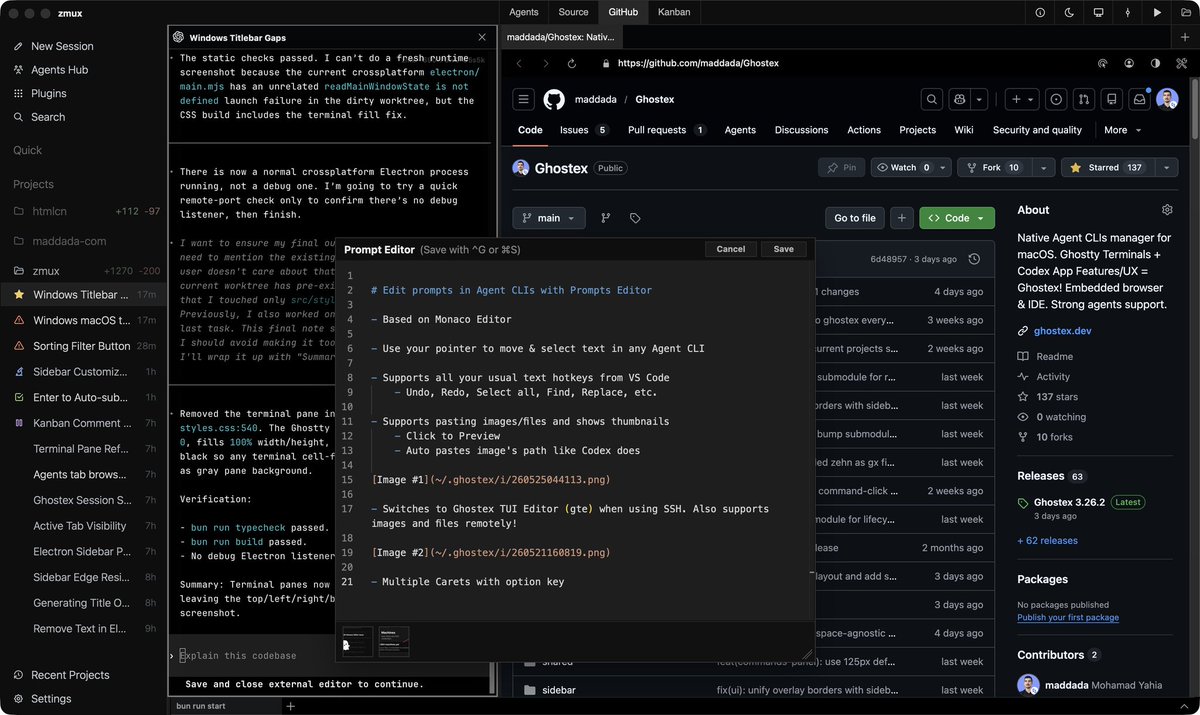
Task: Toggle the contrast half-circle icon in browser bar
Action: click(1155, 63)
